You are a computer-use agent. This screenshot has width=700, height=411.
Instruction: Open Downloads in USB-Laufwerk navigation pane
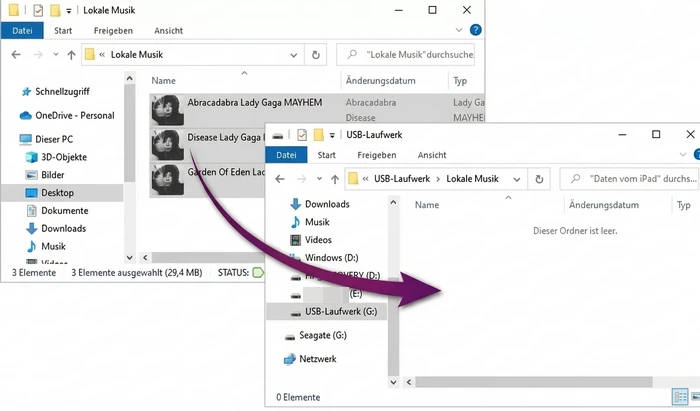click(320, 204)
